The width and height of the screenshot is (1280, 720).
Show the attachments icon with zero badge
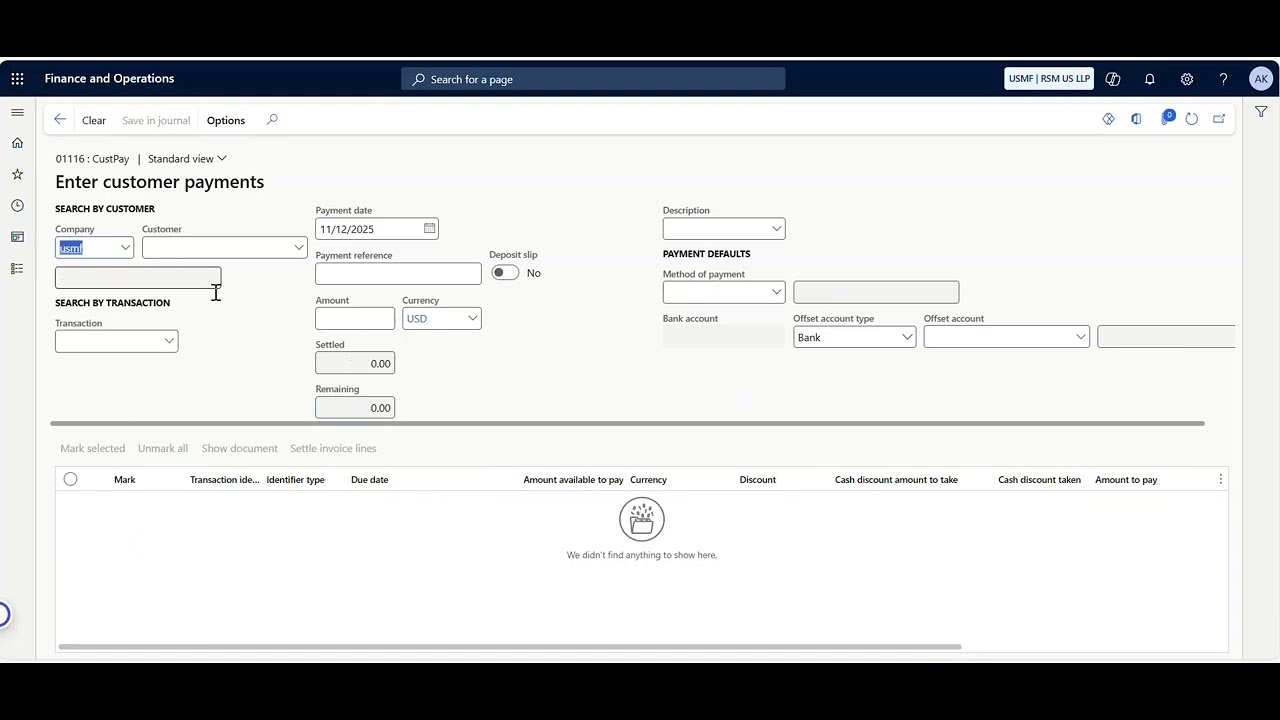[x=1166, y=118]
